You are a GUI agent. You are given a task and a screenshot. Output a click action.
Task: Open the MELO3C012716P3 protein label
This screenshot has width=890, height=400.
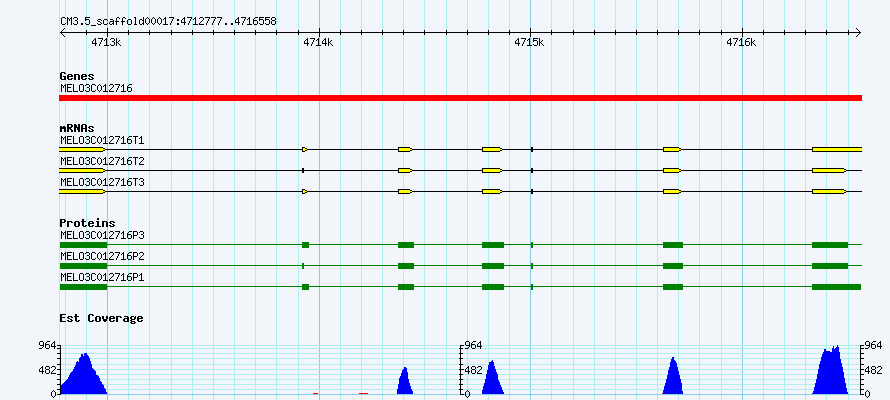(x=102, y=235)
